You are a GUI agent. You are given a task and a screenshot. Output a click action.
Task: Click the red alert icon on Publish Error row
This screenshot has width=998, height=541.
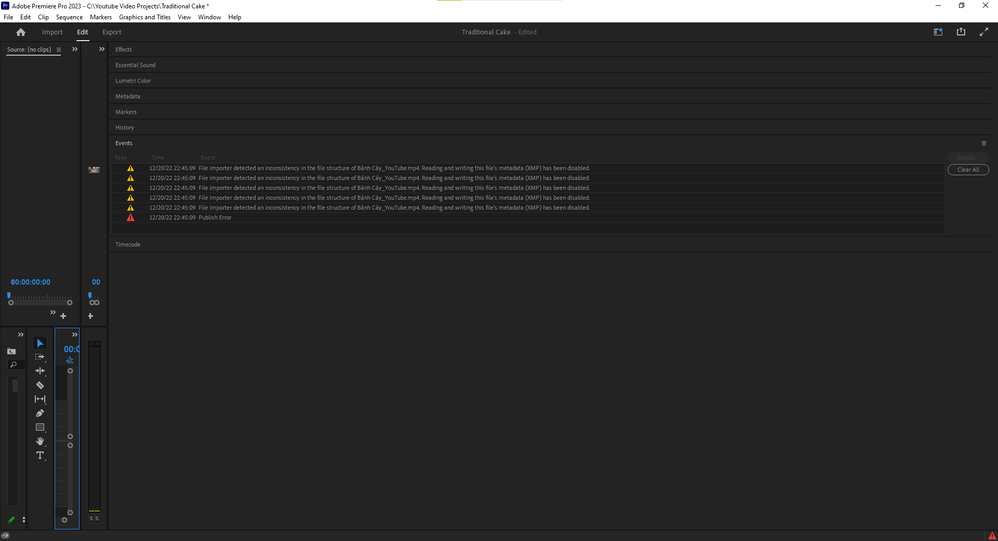[x=130, y=218]
